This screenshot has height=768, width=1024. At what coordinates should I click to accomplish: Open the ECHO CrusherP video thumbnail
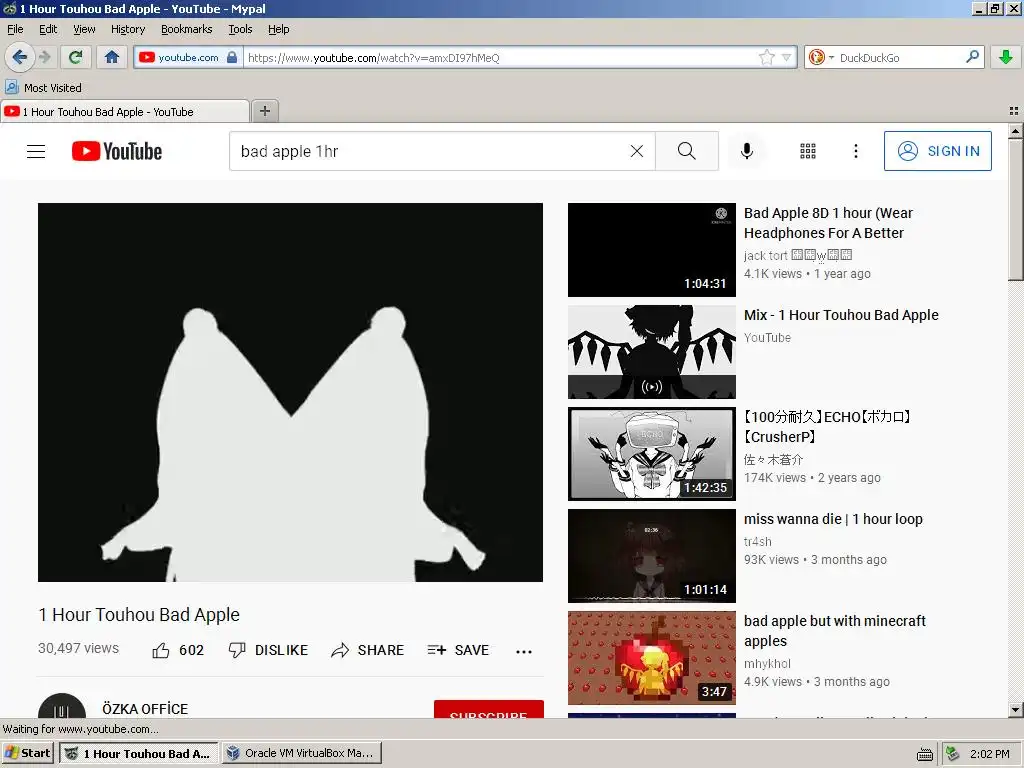coord(652,454)
